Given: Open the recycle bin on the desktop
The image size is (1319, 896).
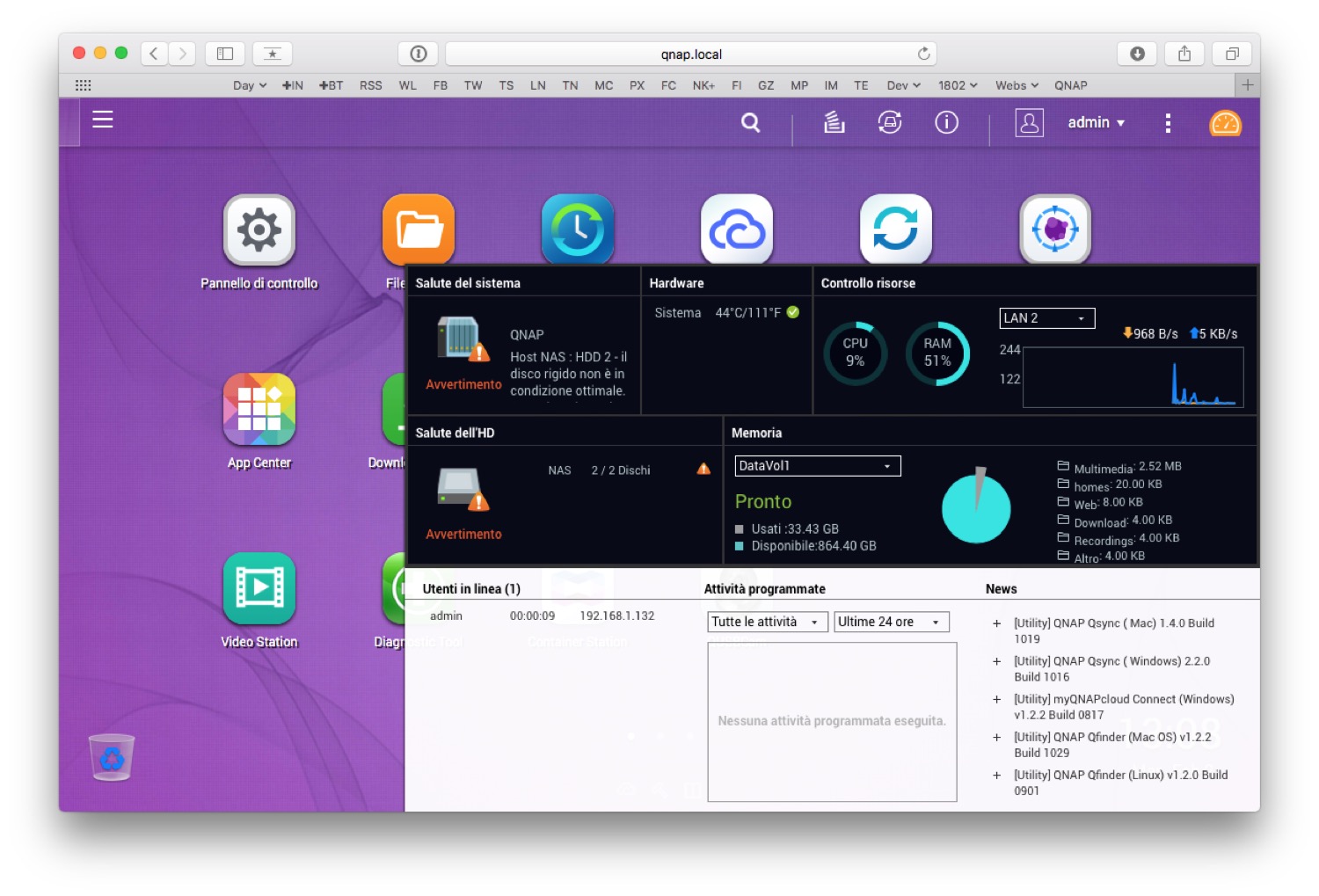Looking at the screenshot, I should 112,757.
